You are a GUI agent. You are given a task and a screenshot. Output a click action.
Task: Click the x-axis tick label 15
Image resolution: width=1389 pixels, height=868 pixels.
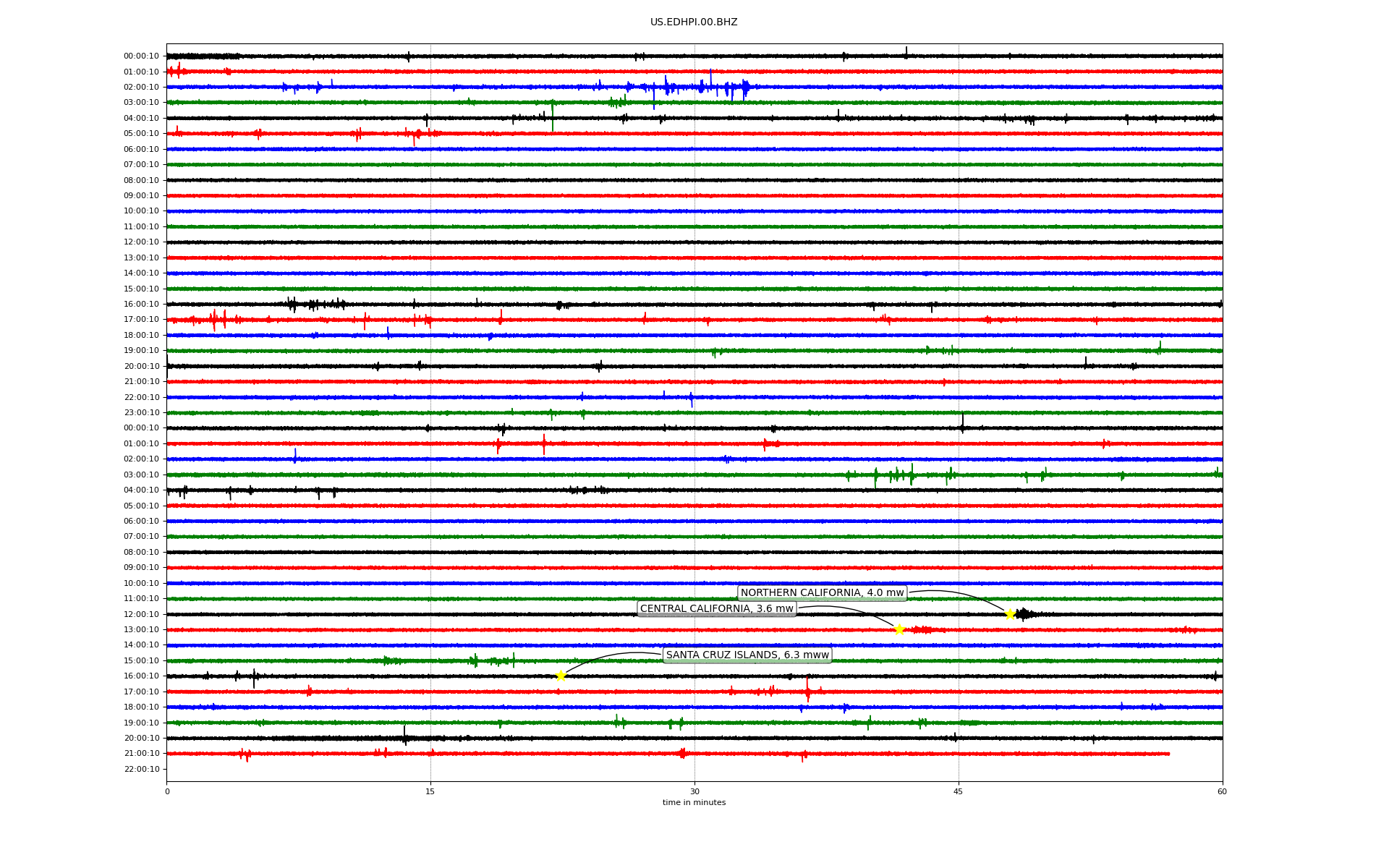point(430,791)
